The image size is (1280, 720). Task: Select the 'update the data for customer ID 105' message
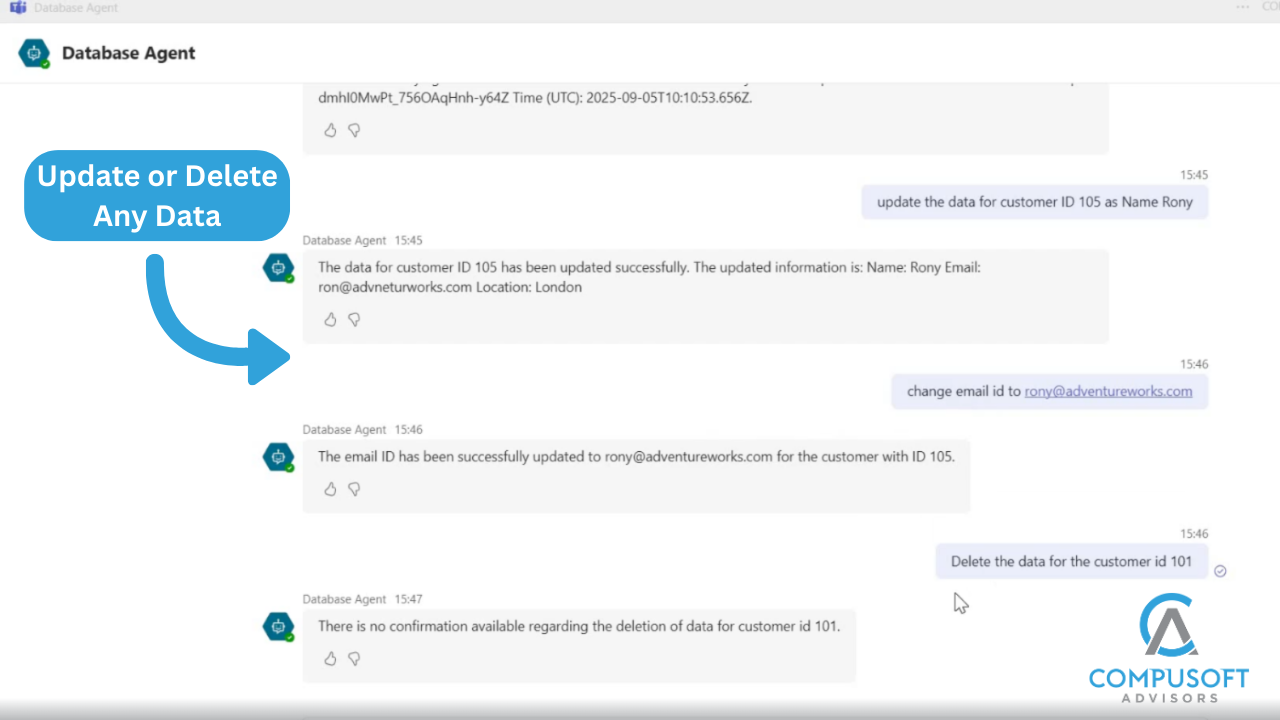pos(1035,202)
